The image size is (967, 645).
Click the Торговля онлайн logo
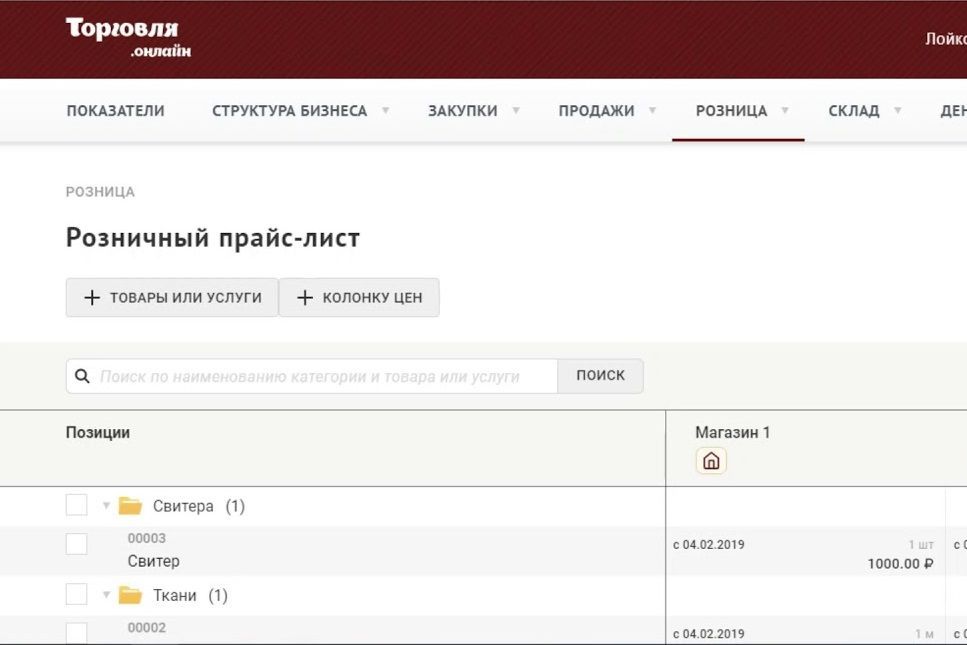[128, 38]
